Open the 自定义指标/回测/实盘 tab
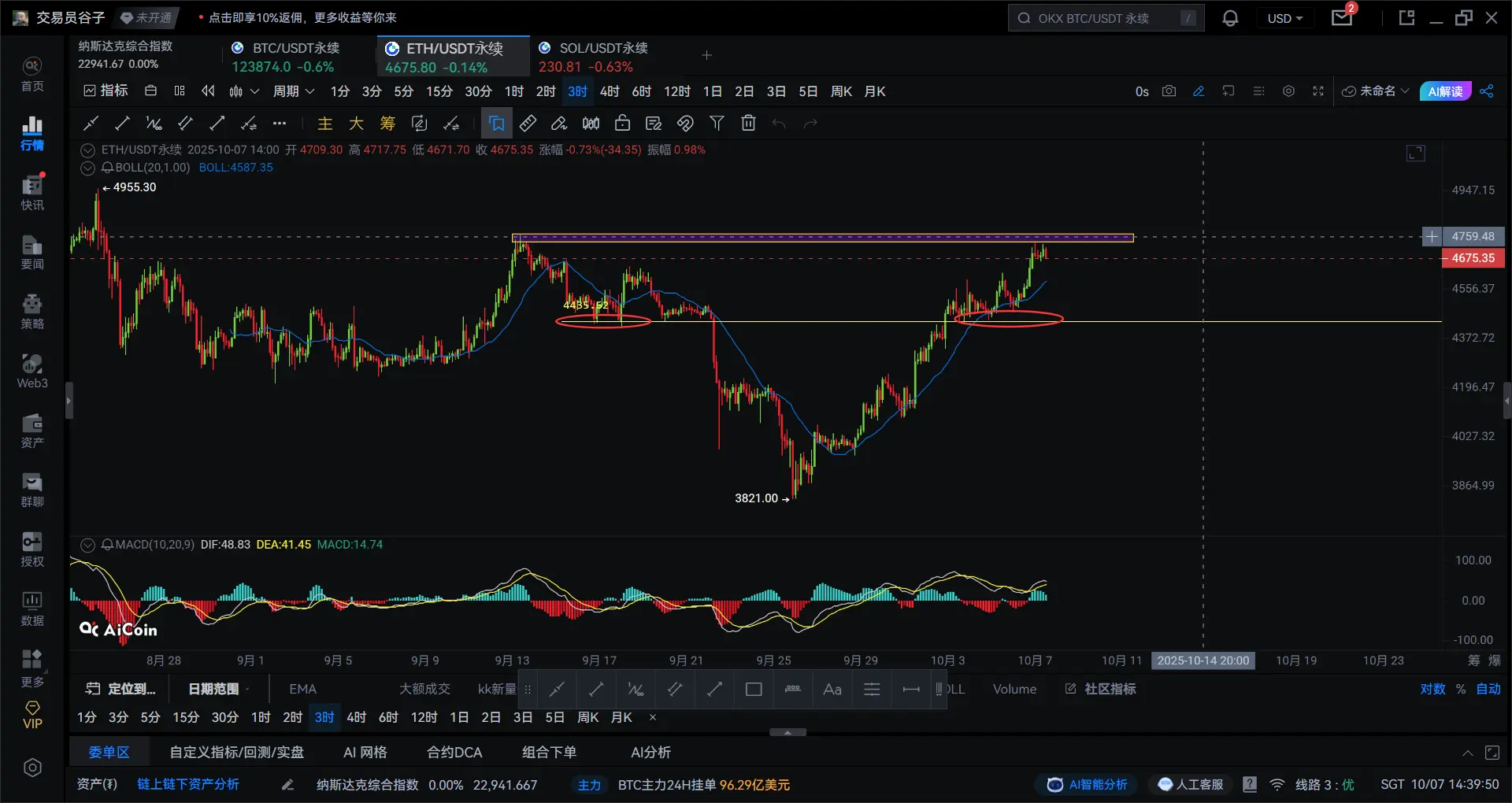This screenshot has width=1512, height=803. [x=237, y=753]
